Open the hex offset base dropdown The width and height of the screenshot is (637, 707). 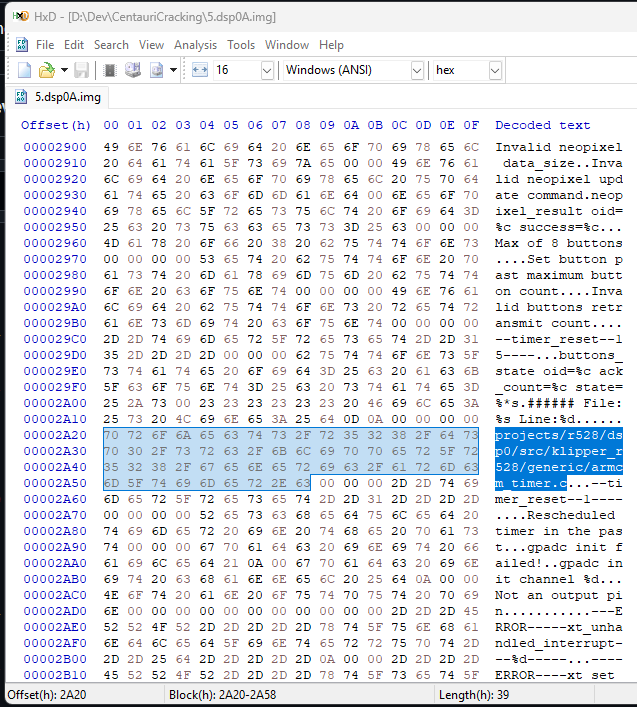(x=494, y=70)
